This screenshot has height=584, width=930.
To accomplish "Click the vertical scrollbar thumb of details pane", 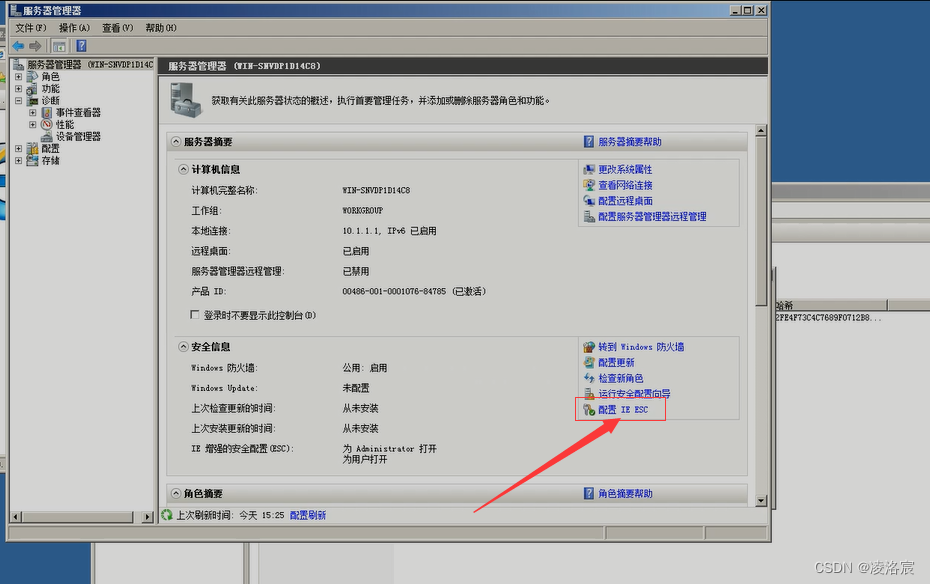I will [x=762, y=221].
